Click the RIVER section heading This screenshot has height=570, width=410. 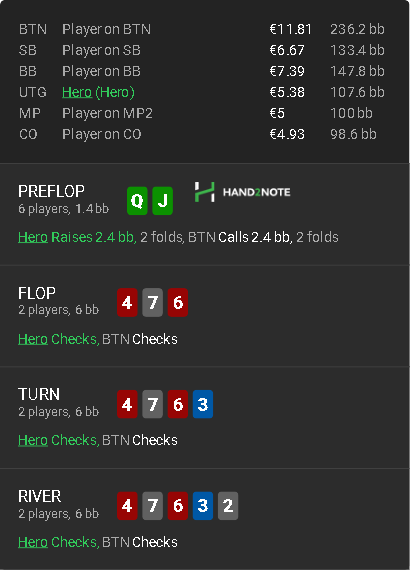(40, 497)
